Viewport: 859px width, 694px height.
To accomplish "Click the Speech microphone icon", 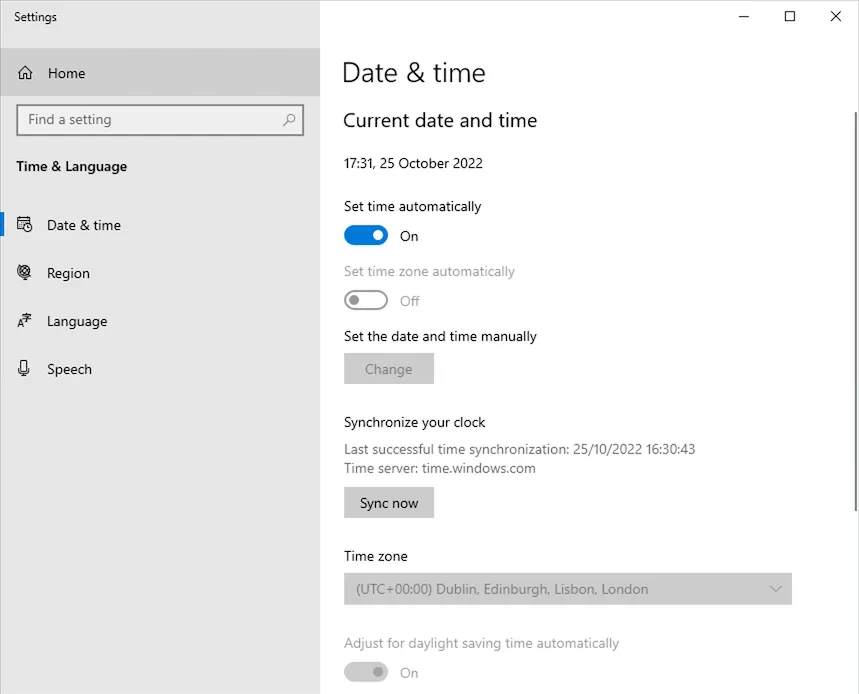I will pos(24,369).
